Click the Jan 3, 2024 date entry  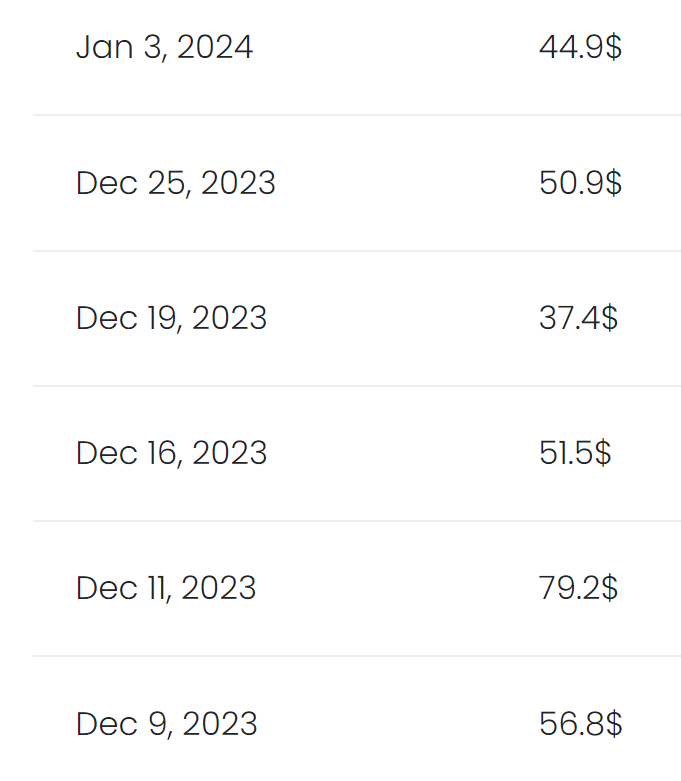point(164,47)
